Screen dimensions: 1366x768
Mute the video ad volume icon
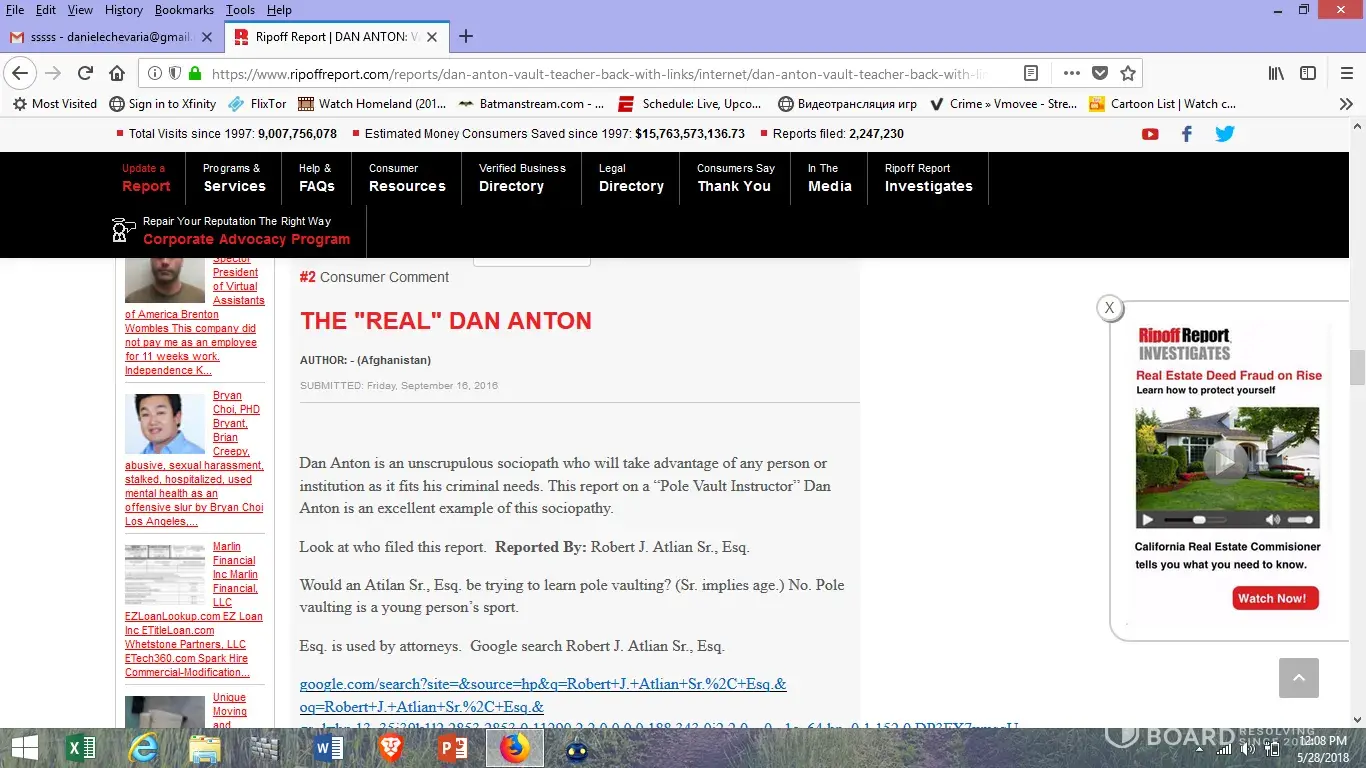(x=1273, y=520)
